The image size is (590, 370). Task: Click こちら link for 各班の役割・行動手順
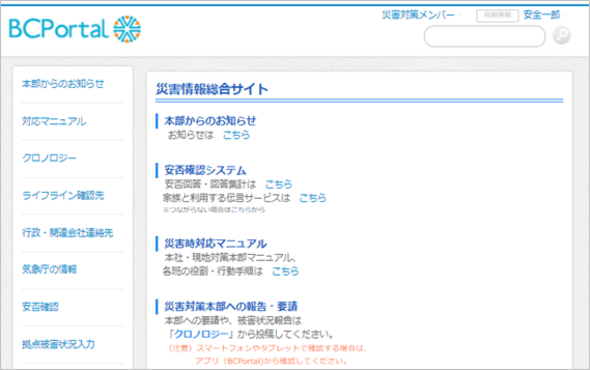[285, 271]
